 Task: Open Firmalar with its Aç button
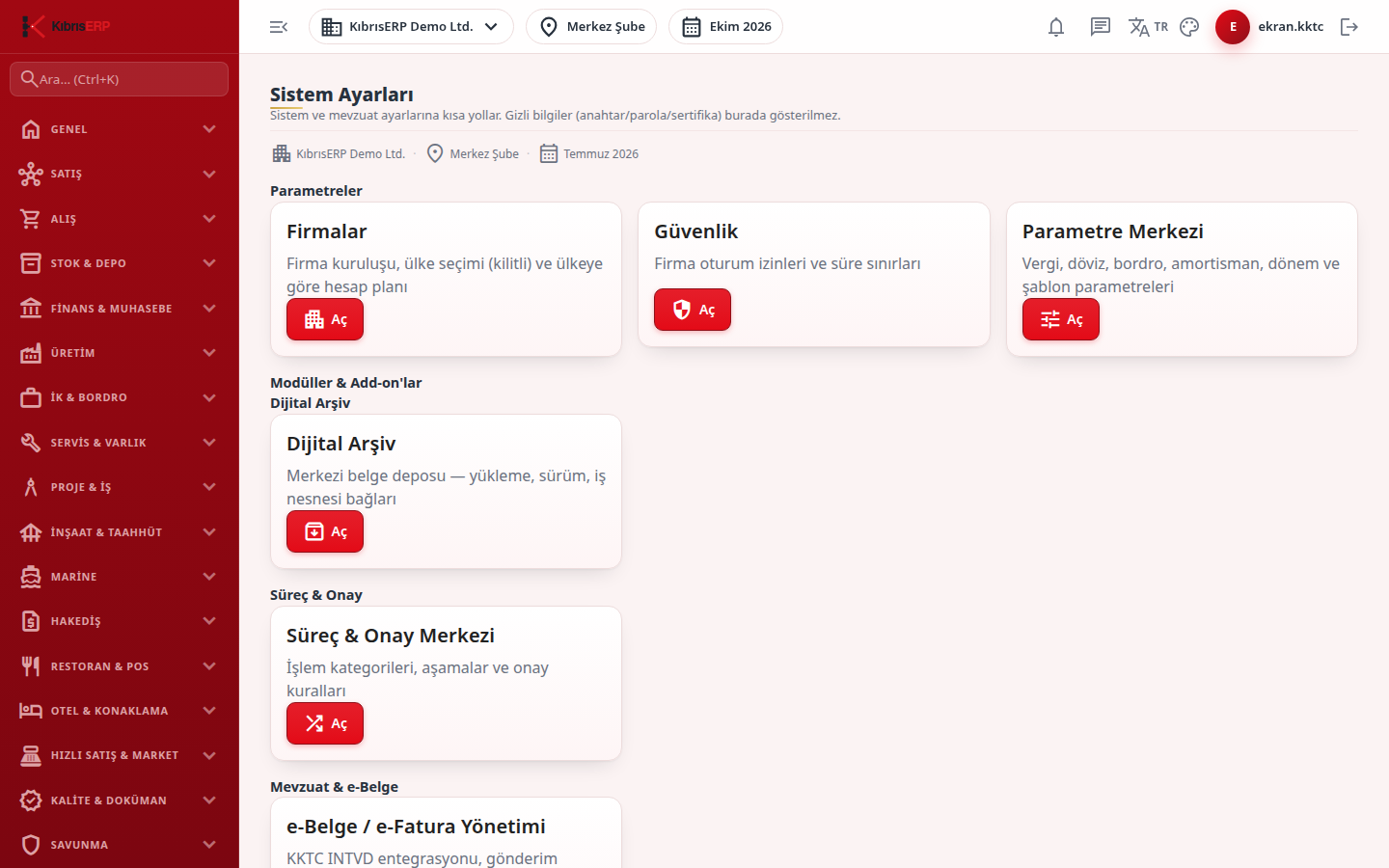(325, 319)
